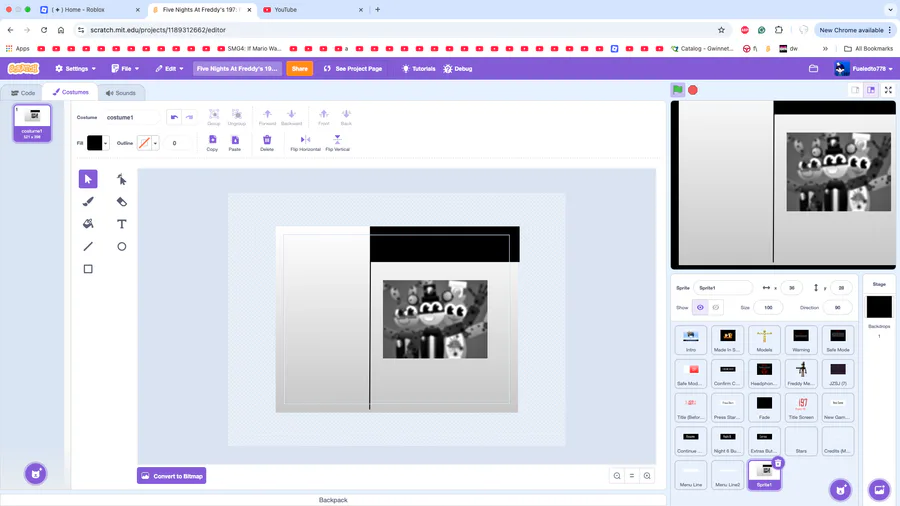Open Fill color dropdown

pos(106,143)
